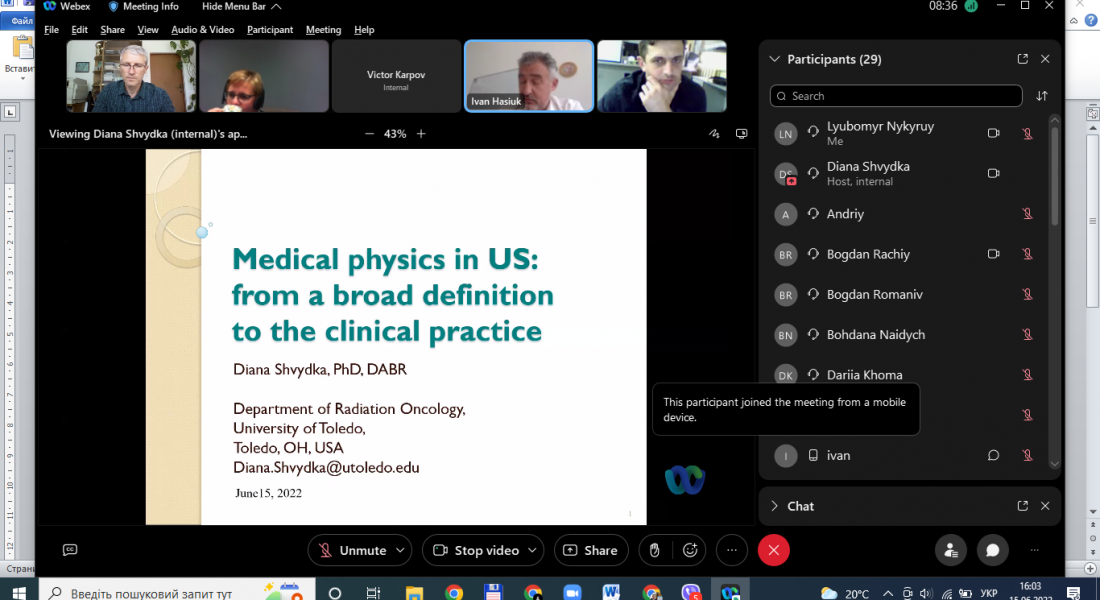
Task: Expand the Stop video options arrow
Action: pos(533,550)
